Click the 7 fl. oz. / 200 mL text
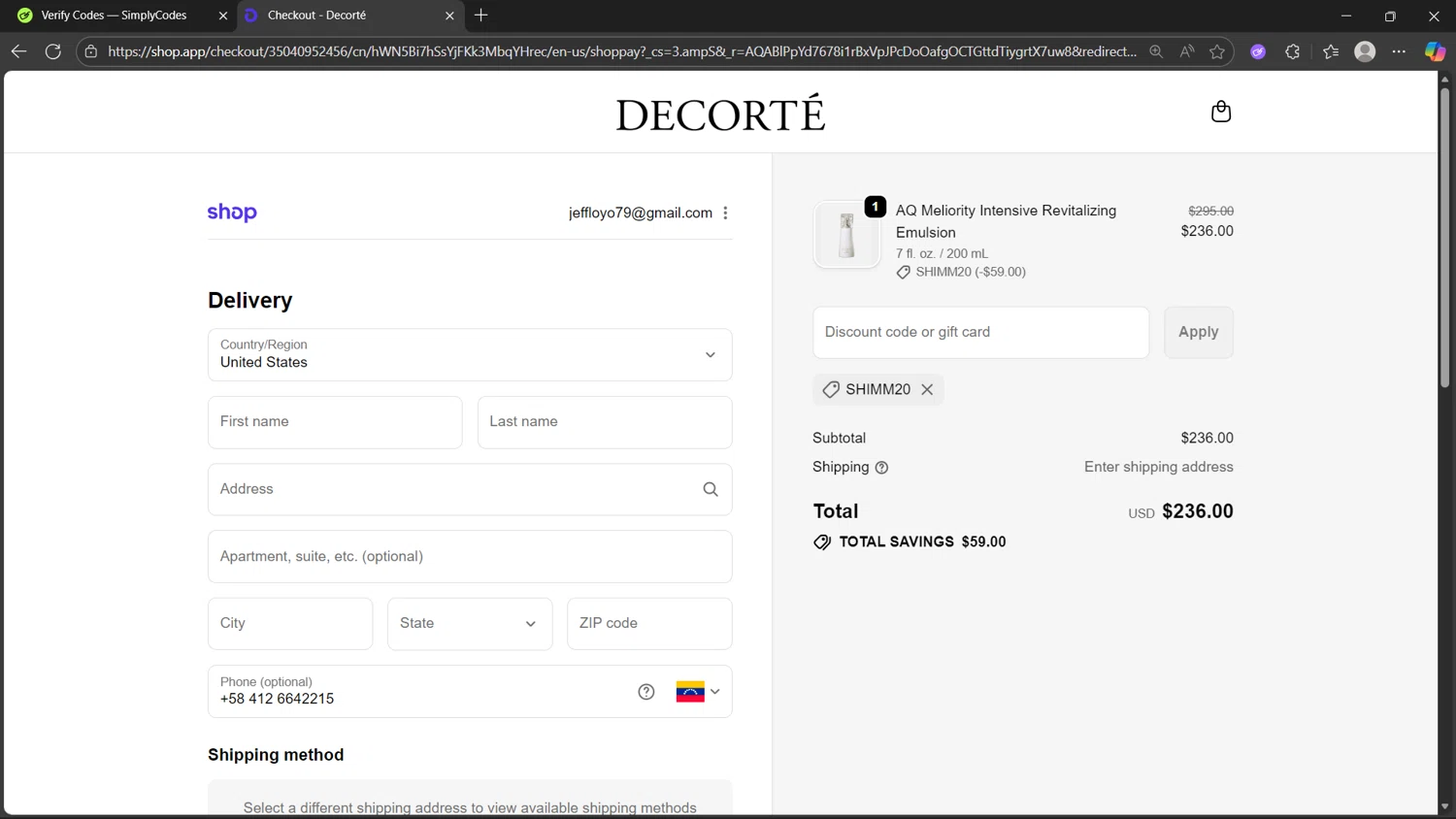 [942, 253]
